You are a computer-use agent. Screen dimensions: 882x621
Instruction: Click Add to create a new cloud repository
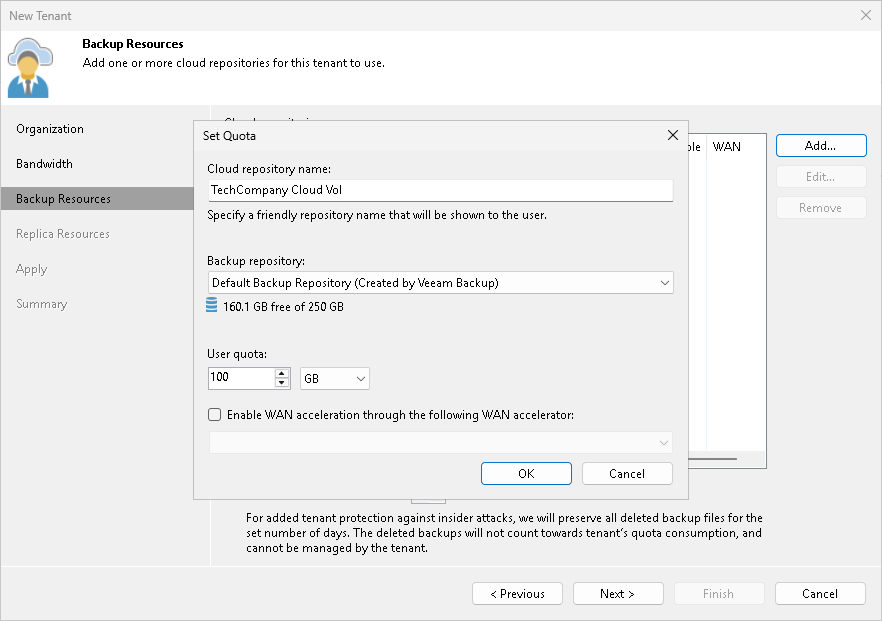(x=820, y=145)
